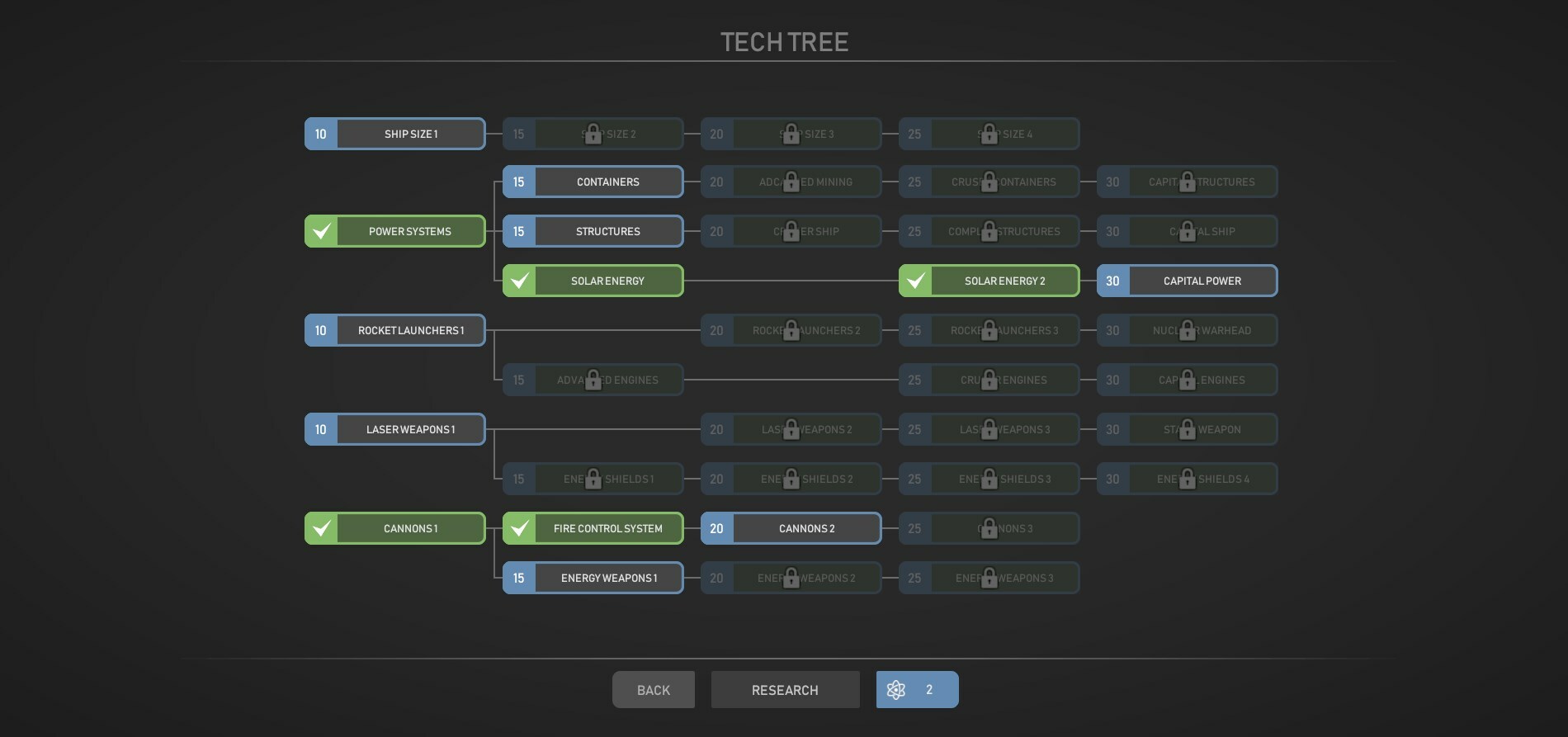The height and width of the screenshot is (737, 1568).
Task: Click the lock icon on Advanced Engines
Action: [x=593, y=380]
